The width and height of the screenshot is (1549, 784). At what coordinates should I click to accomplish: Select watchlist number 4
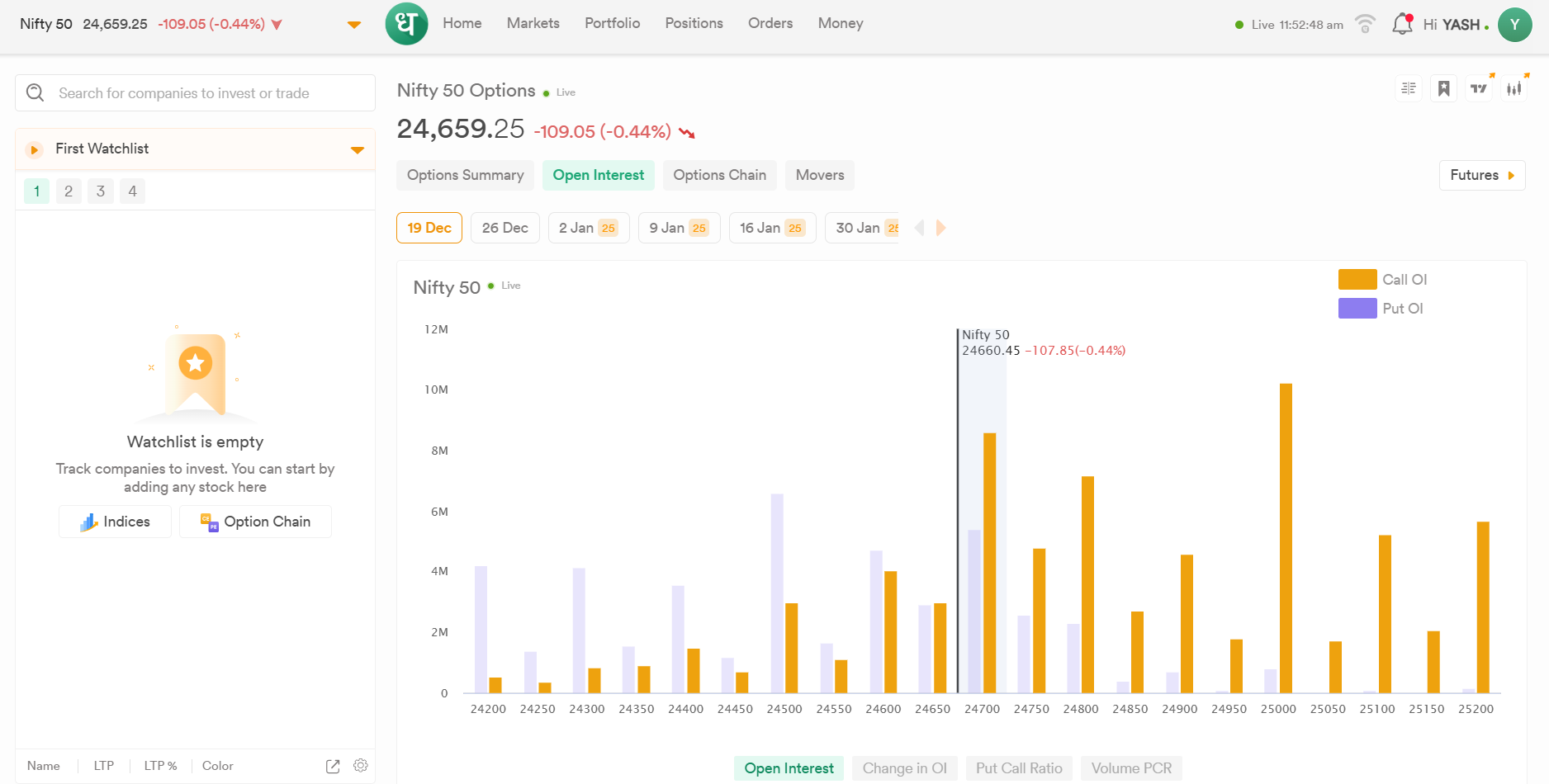pos(132,191)
